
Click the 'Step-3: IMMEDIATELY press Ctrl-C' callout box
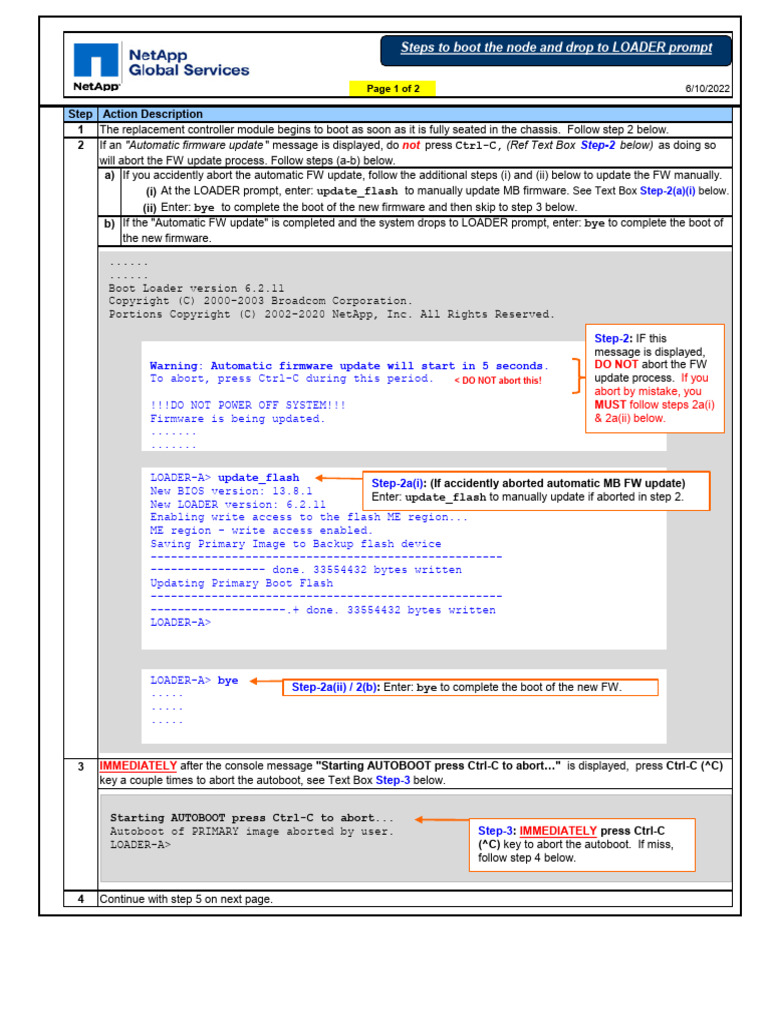point(583,844)
